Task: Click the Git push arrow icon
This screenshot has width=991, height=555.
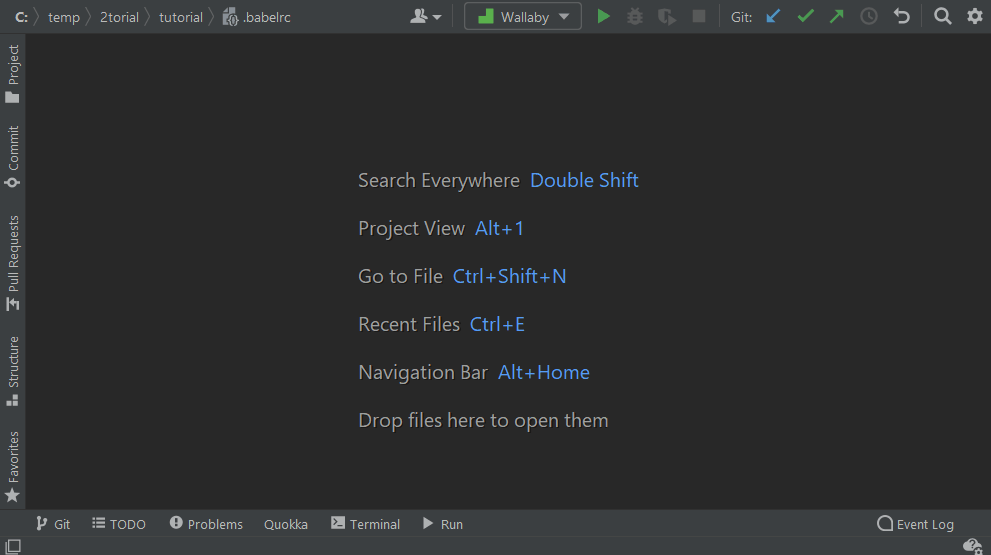Action: 837,17
